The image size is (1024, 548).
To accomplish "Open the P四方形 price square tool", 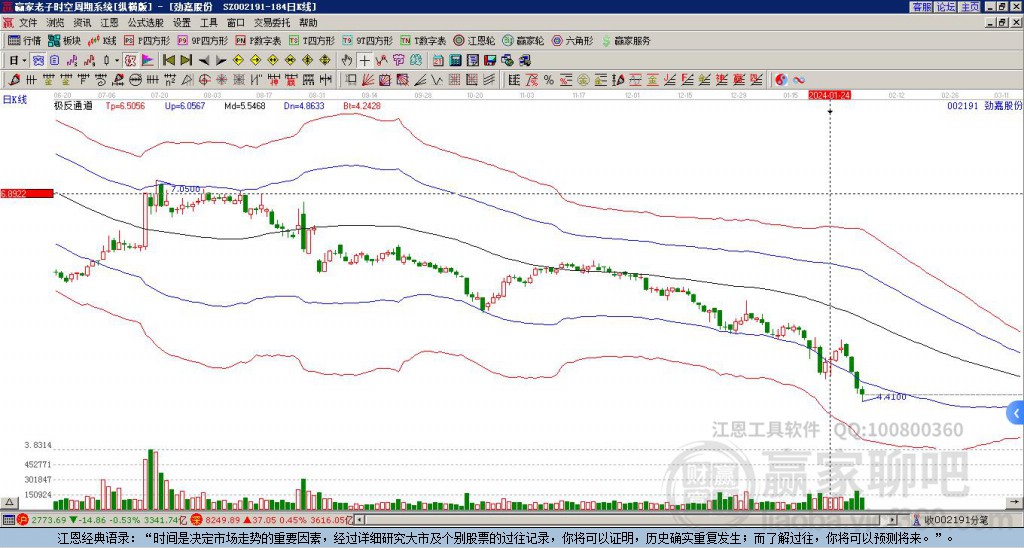I will [x=147, y=40].
